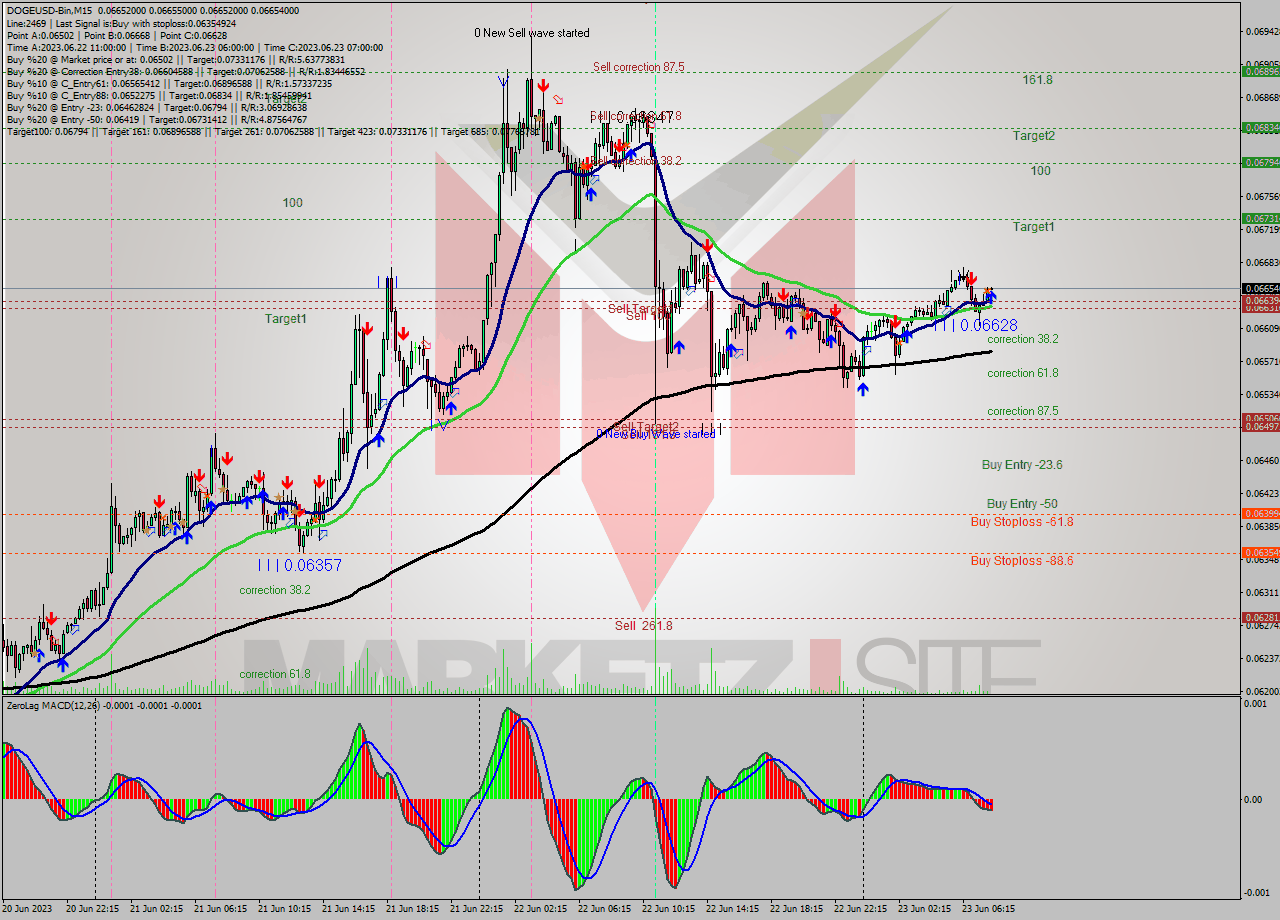Click the orange 0.06354 price tag
The width and height of the screenshot is (1280, 920).
[x=1260, y=552]
